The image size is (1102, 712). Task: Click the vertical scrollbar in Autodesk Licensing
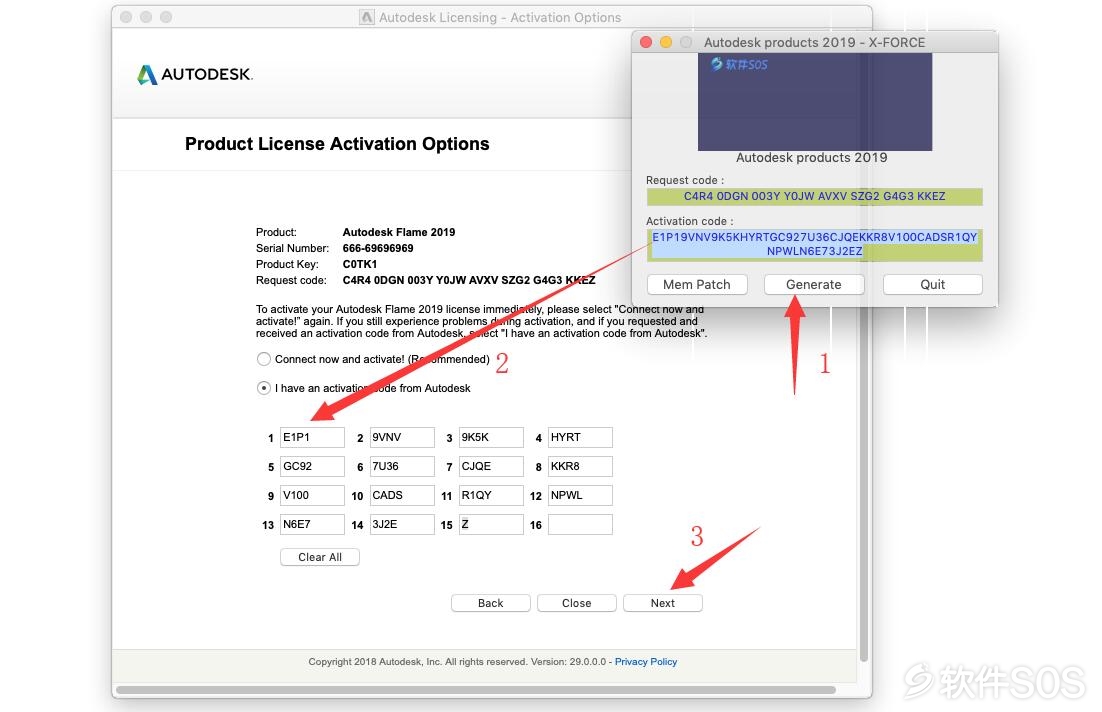click(864, 485)
